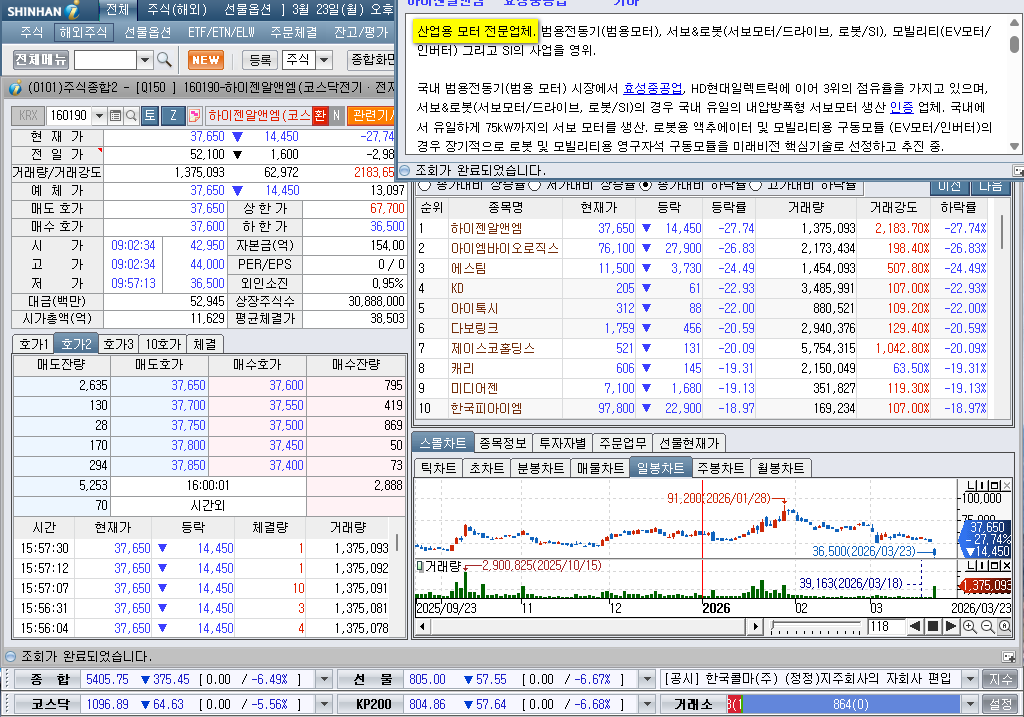1024x717 pixels.
Task: Open the stock code 160190 dropdown
Action: (x=99, y=116)
